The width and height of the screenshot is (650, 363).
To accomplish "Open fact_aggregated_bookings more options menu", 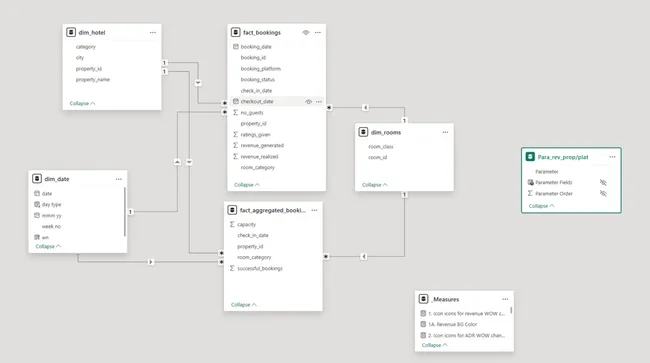I will (x=314, y=210).
